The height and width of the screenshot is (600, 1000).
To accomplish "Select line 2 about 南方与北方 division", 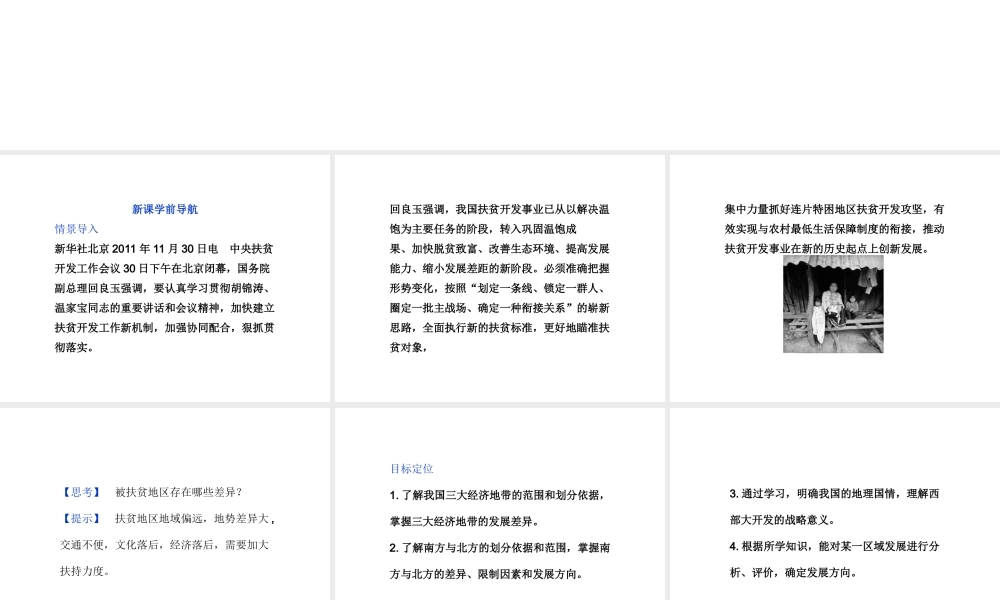I will [499, 548].
